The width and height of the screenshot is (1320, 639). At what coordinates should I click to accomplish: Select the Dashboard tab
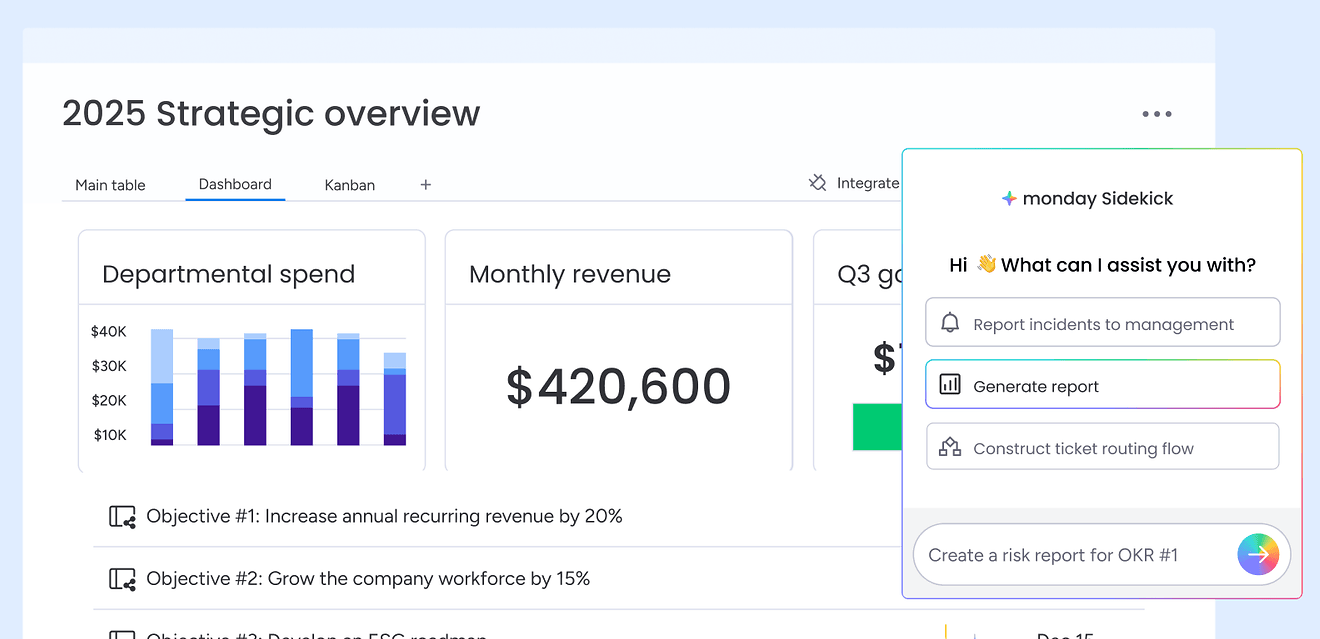(235, 184)
